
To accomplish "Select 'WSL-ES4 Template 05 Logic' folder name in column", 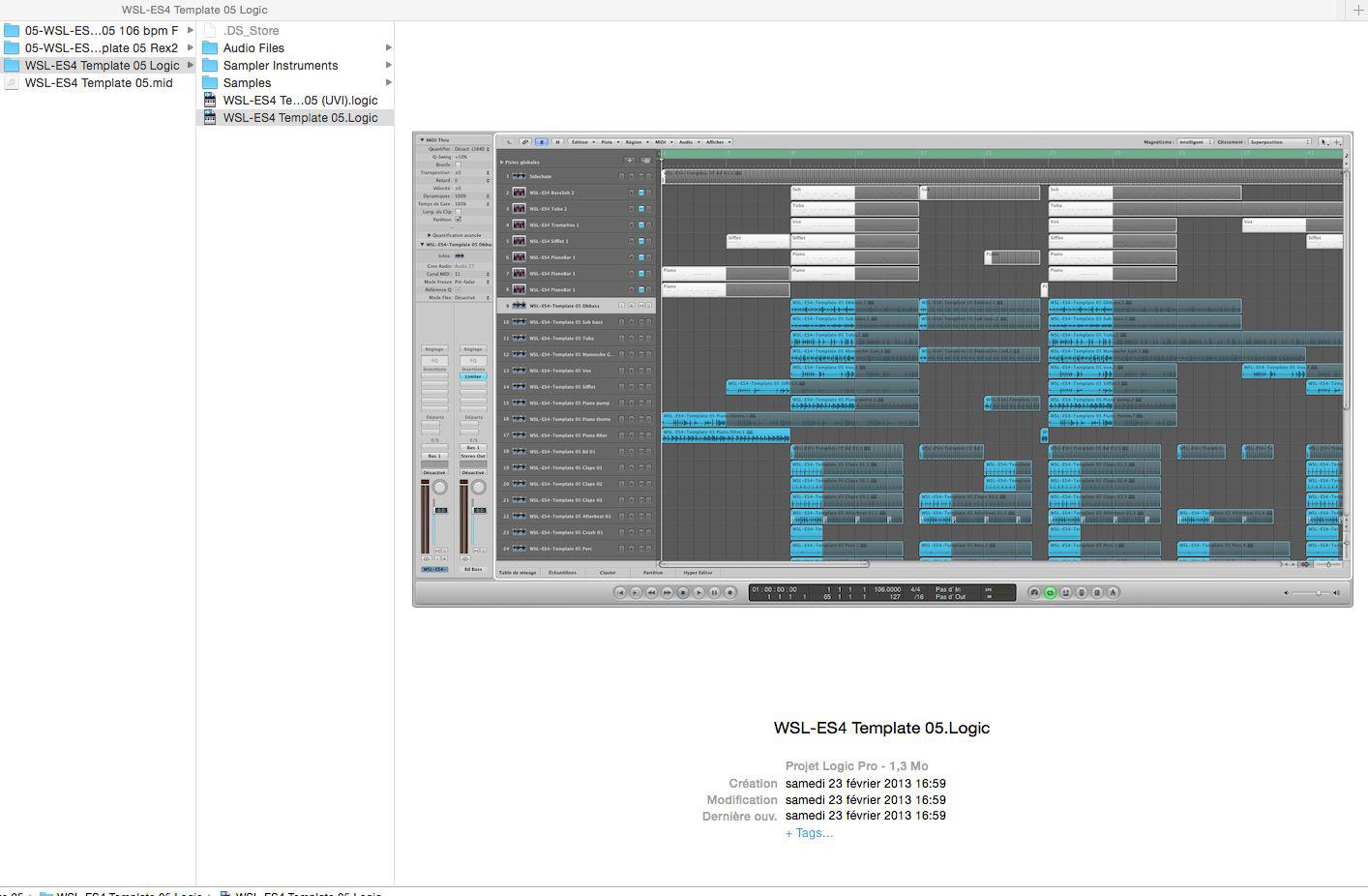I will [103, 65].
